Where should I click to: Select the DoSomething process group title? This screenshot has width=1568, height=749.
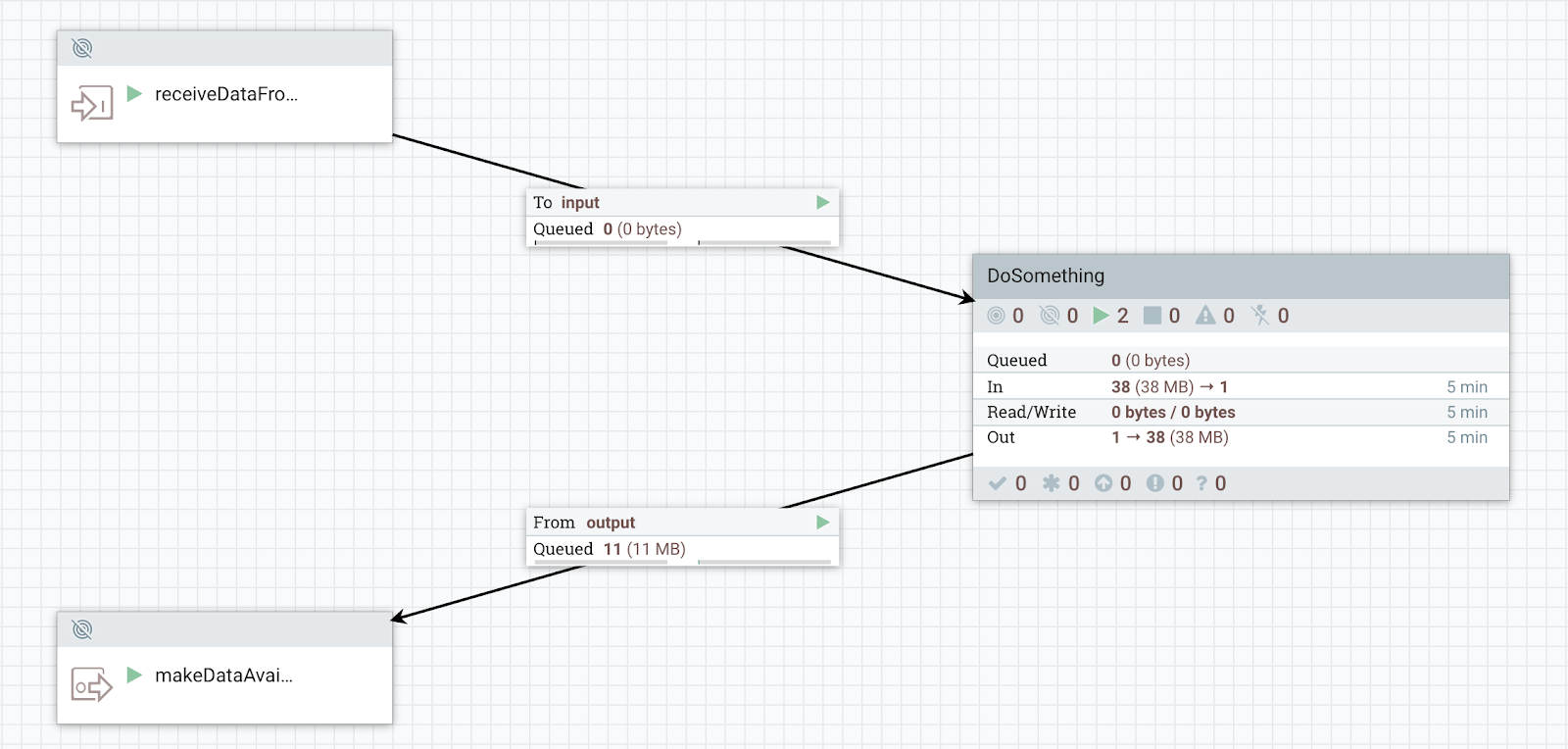click(x=1046, y=275)
